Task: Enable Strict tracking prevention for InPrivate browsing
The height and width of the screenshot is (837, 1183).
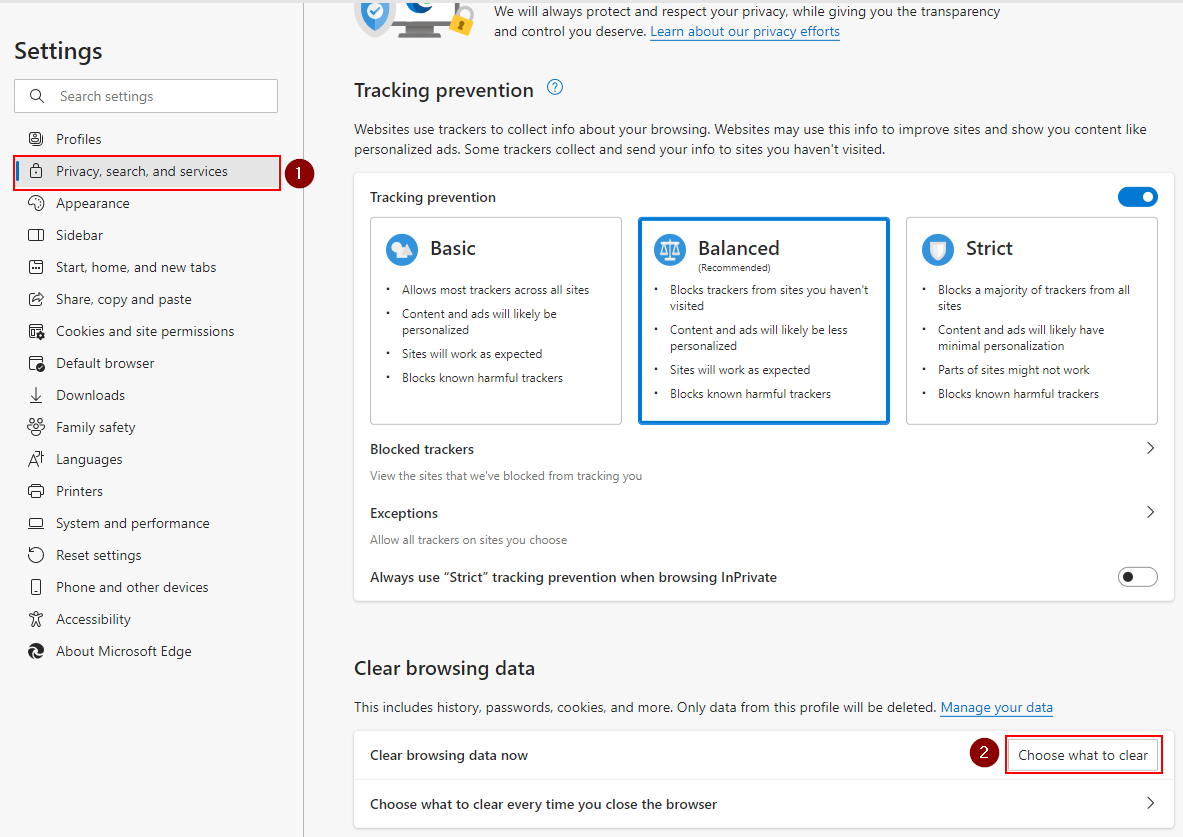Action: point(1137,576)
